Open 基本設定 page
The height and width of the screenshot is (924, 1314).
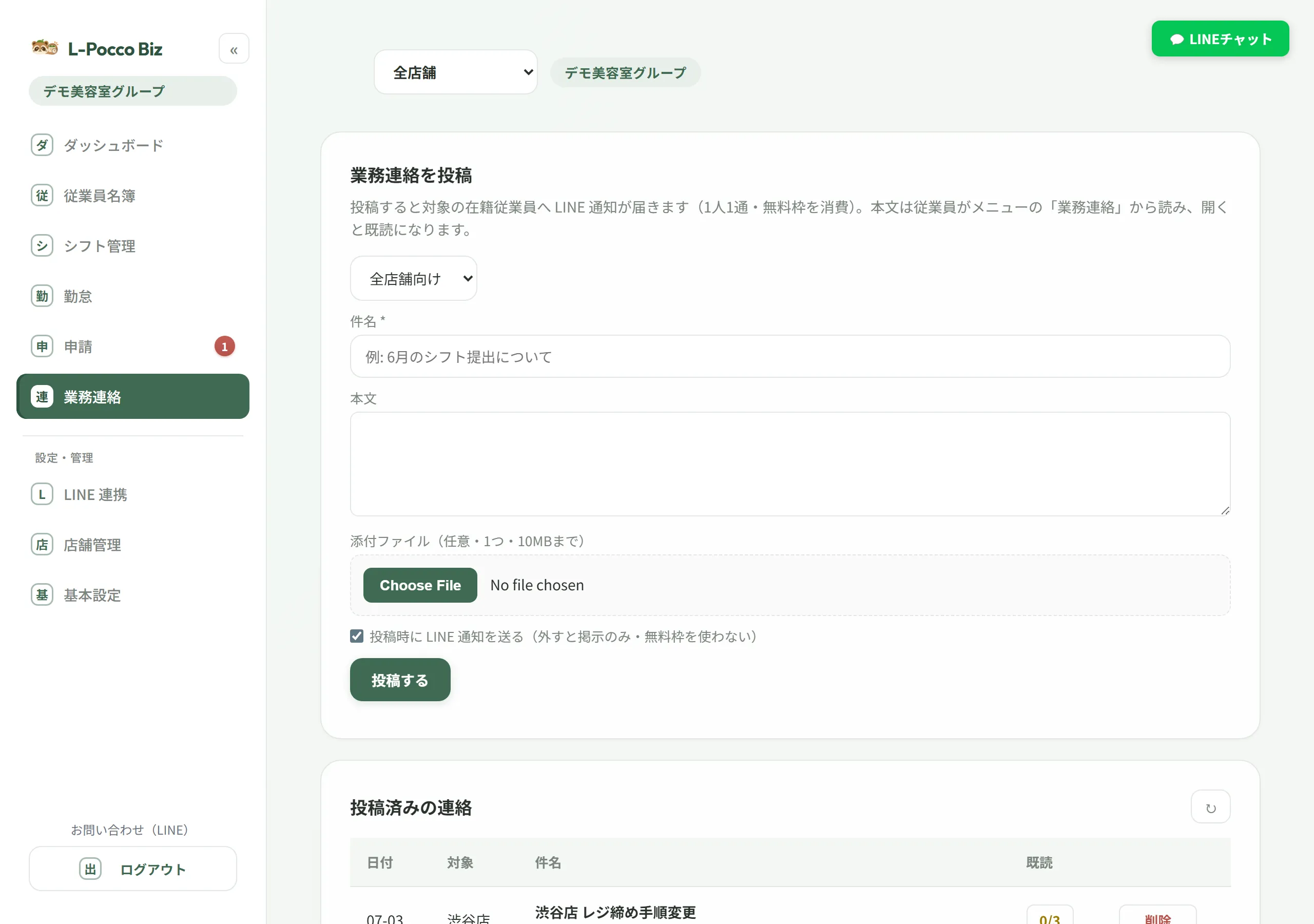point(133,595)
